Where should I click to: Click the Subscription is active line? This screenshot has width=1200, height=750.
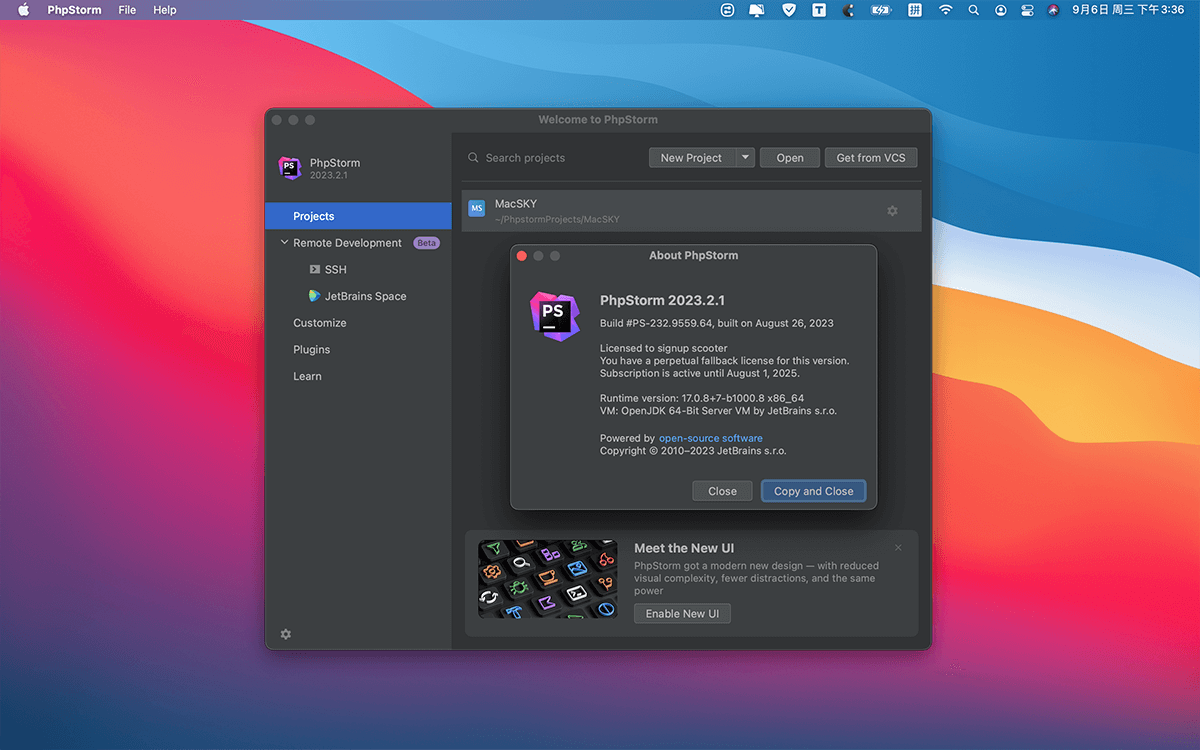pos(699,373)
